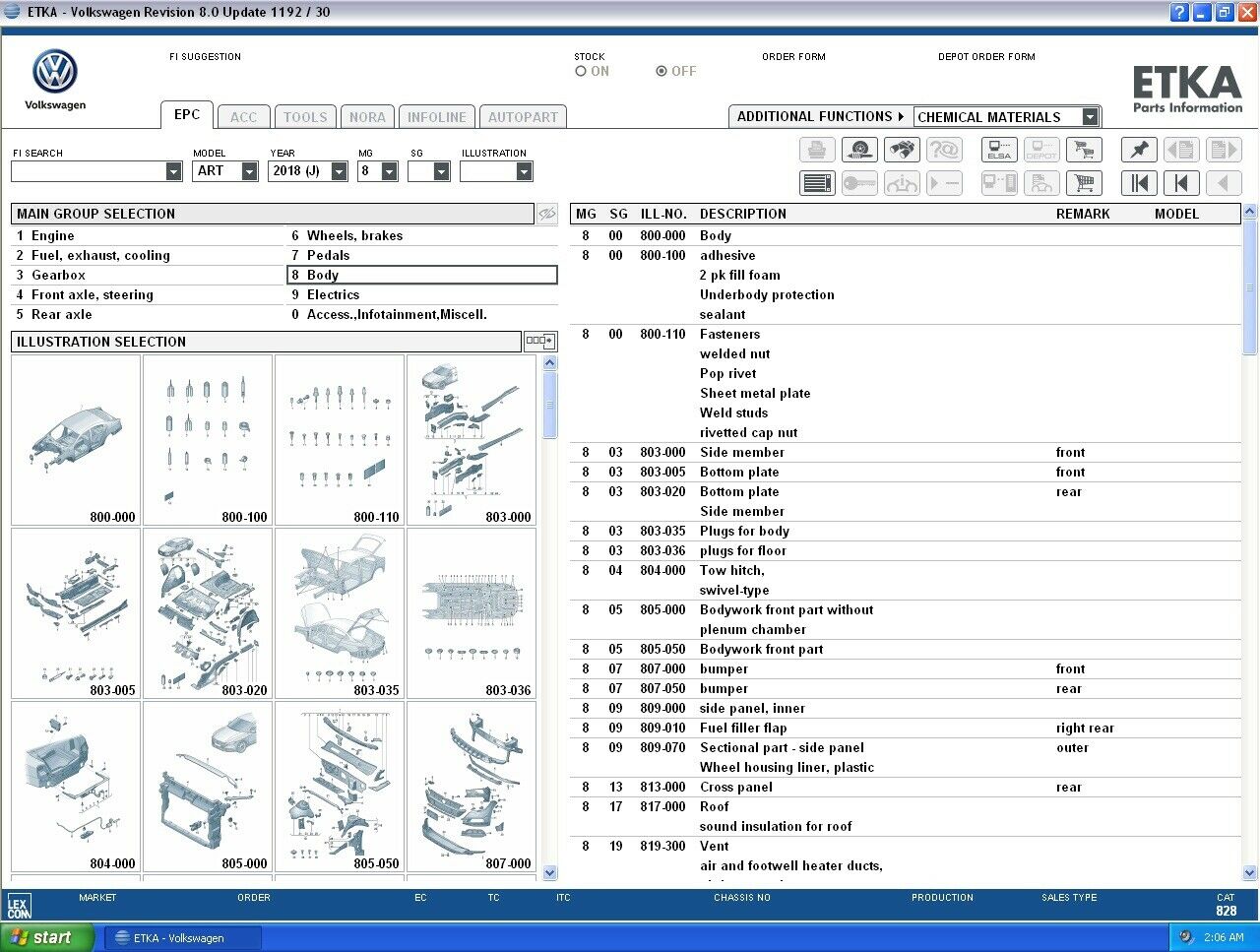Viewport: 1260px width, 952px height.
Task: Select the stock ON radio button
Action: 581,71
